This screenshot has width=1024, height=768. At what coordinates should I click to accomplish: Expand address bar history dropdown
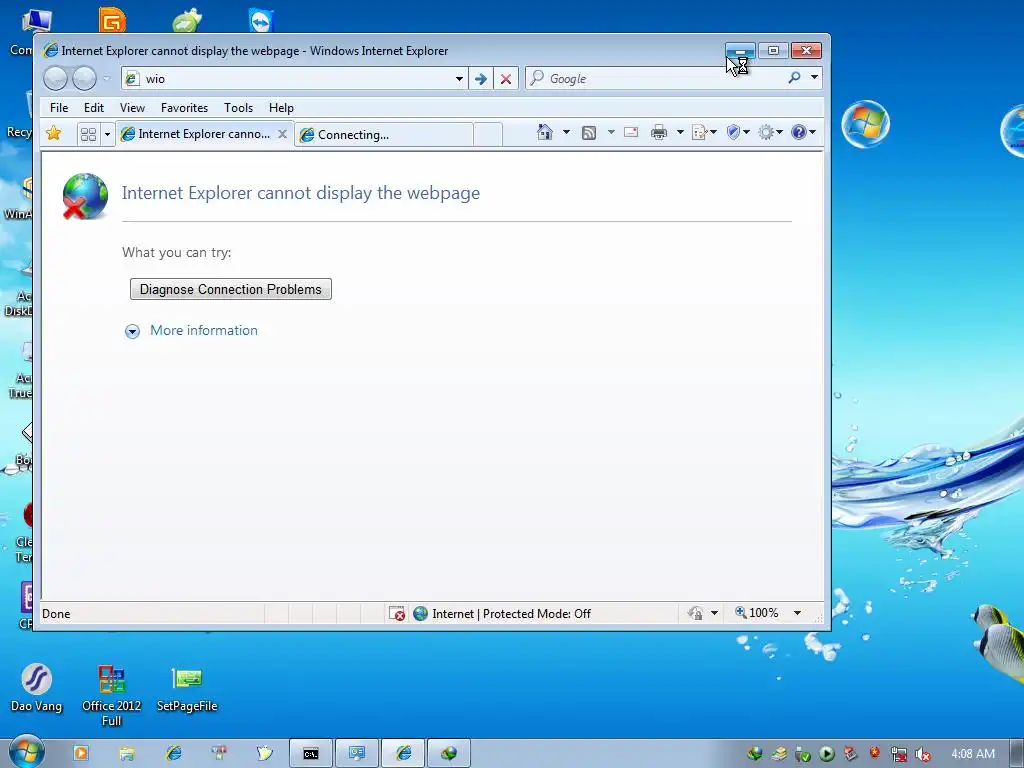pyautogui.click(x=459, y=79)
